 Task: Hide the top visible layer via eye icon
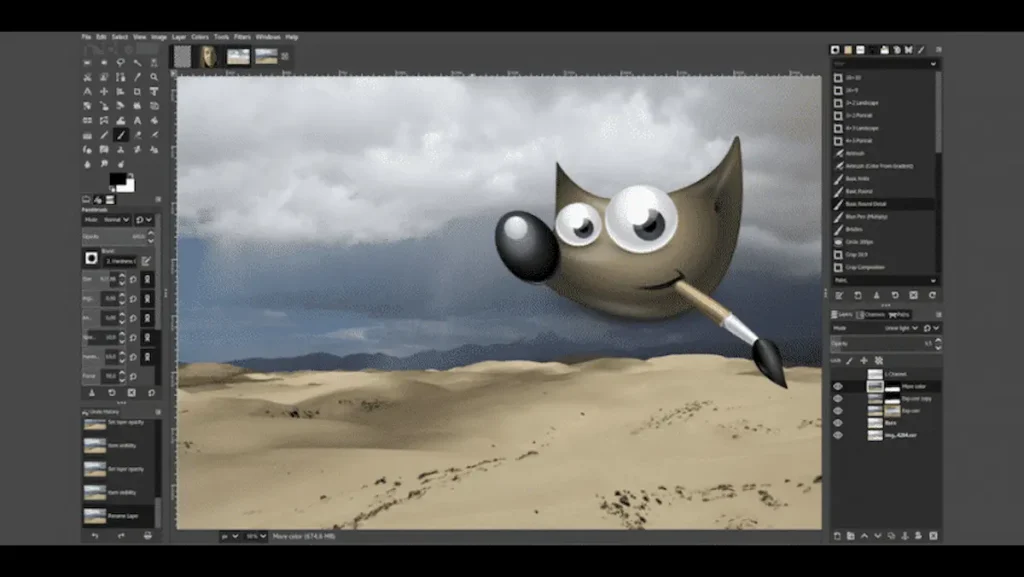click(x=838, y=386)
